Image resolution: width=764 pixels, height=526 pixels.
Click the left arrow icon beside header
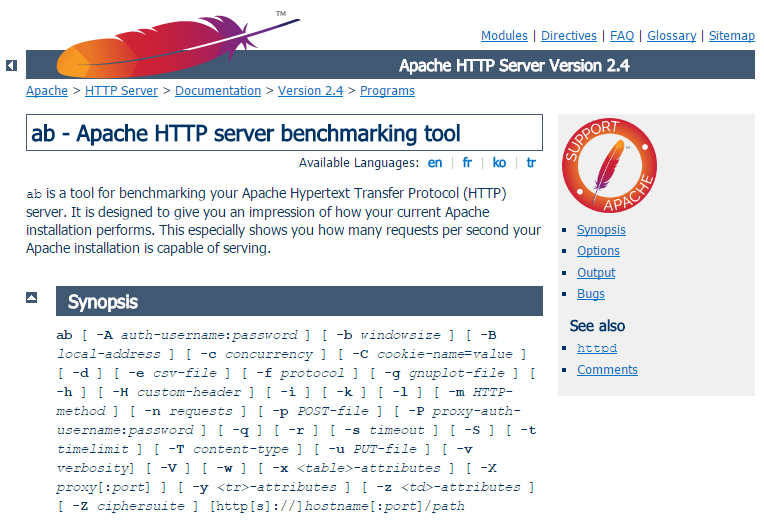tap(11, 66)
